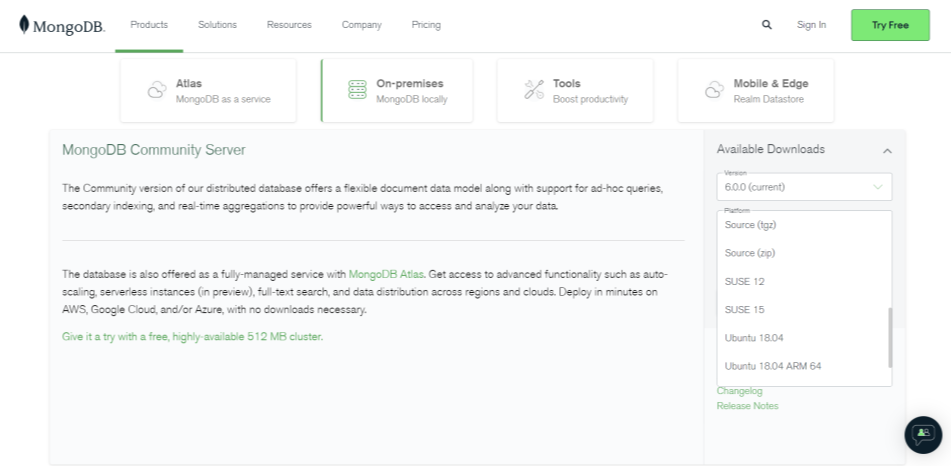The width and height of the screenshot is (951, 466).
Task: Open the Products menu
Action: tap(149, 25)
